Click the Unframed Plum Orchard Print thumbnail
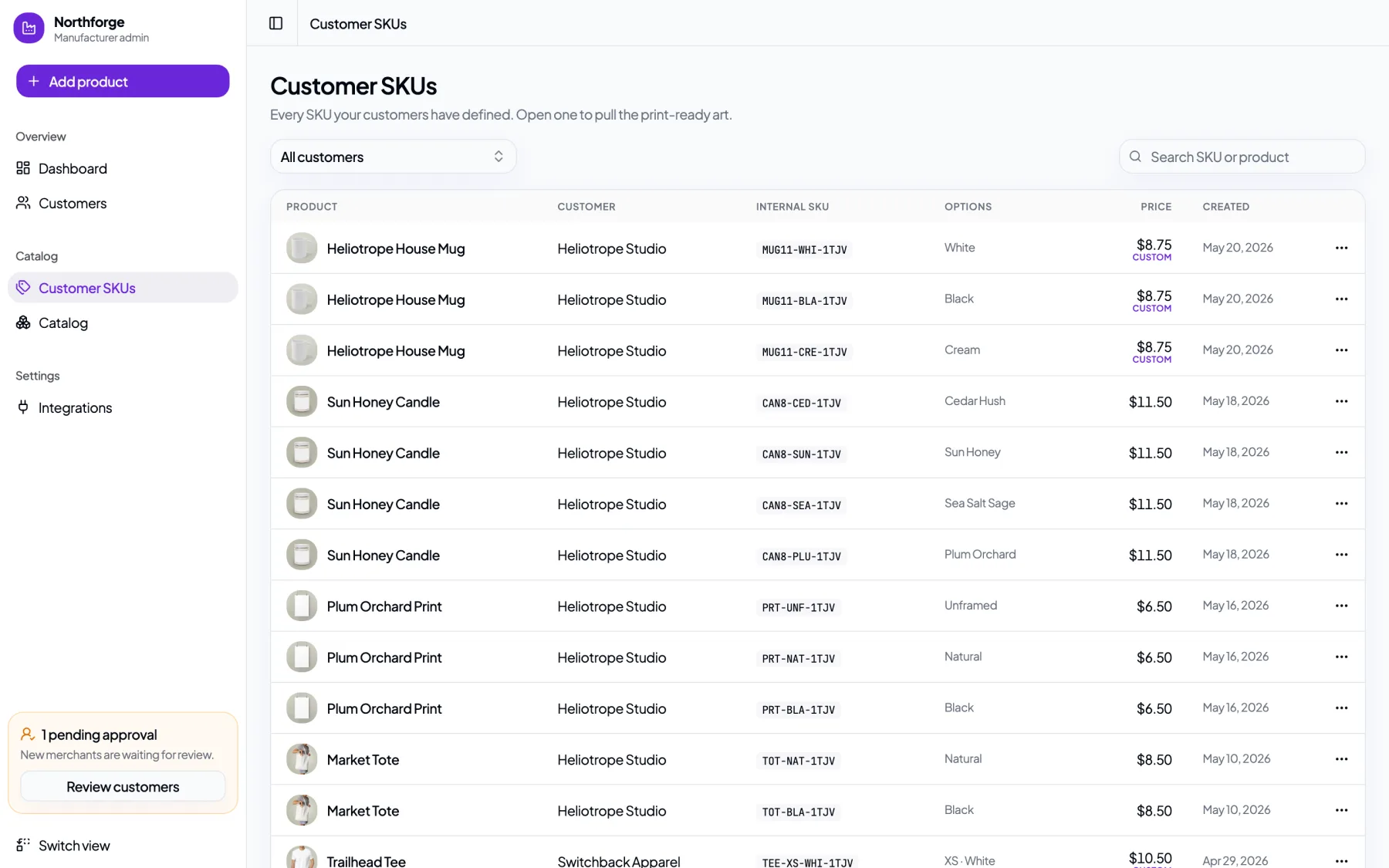This screenshot has width=1389, height=868. [x=302, y=606]
